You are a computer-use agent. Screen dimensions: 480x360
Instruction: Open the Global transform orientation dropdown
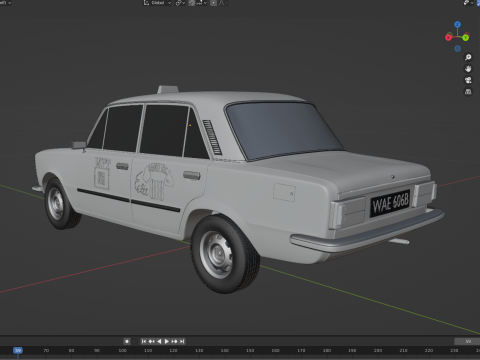point(157,3)
